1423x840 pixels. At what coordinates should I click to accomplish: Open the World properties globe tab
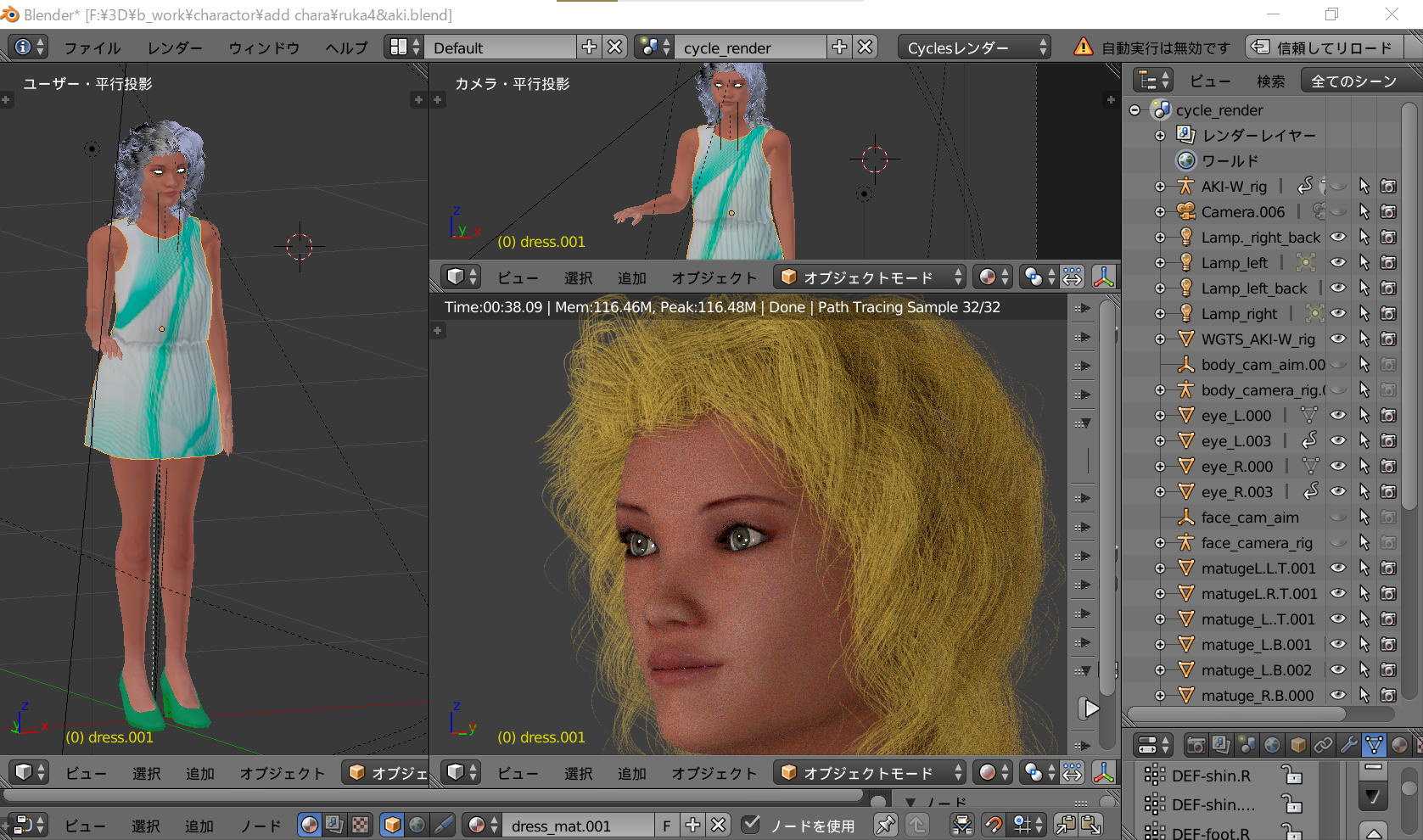pos(1272,745)
